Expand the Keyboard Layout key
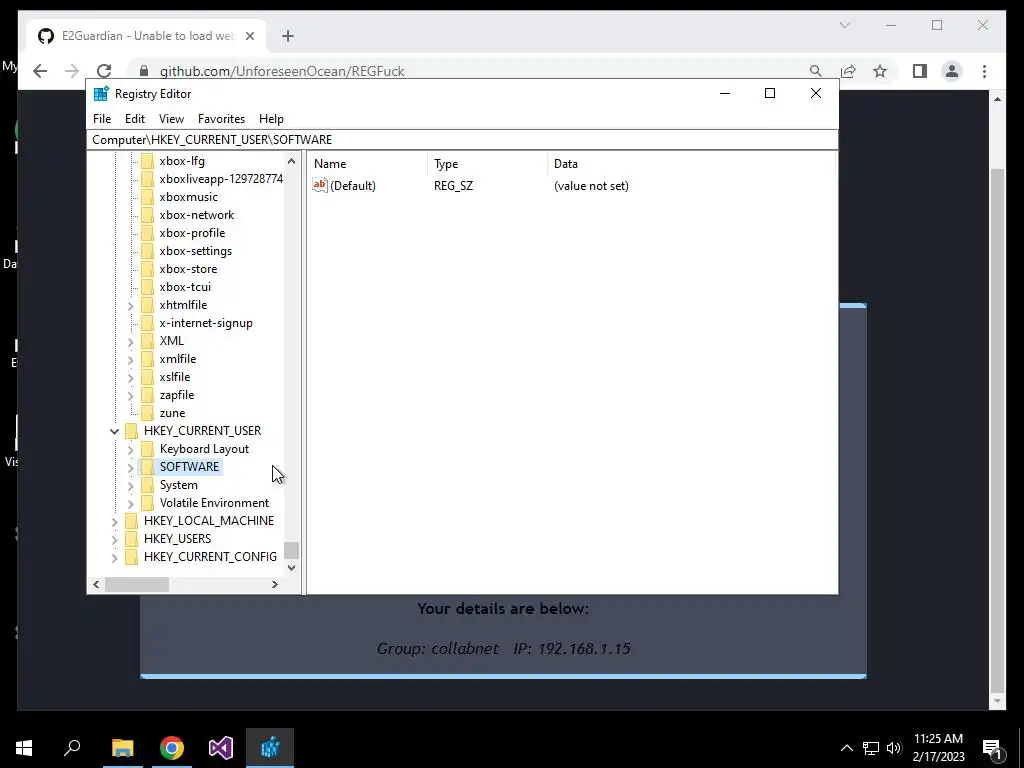Image resolution: width=1024 pixels, height=768 pixels. click(x=130, y=449)
